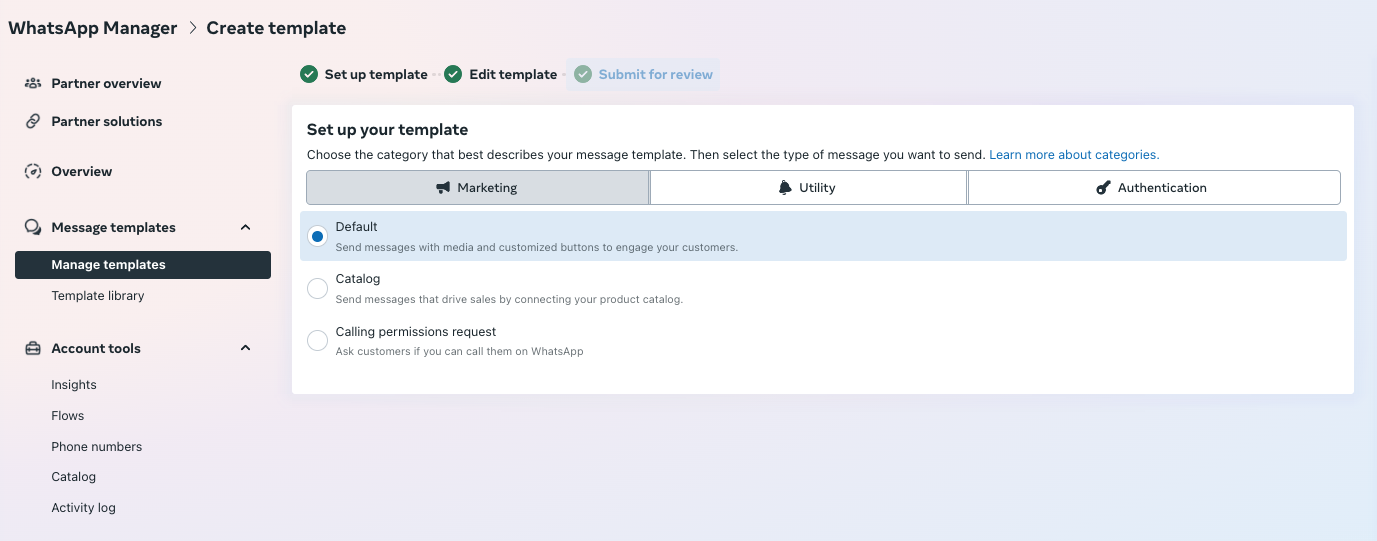1377x541 pixels.
Task: Click the Message templates chat bubbles icon
Action: tap(33, 227)
